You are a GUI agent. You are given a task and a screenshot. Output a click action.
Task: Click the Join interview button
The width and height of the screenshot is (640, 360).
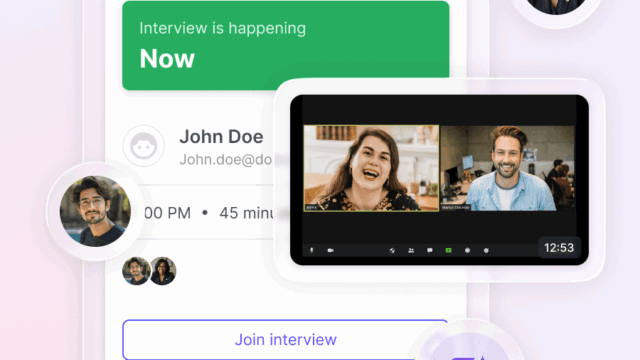(285, 340)
